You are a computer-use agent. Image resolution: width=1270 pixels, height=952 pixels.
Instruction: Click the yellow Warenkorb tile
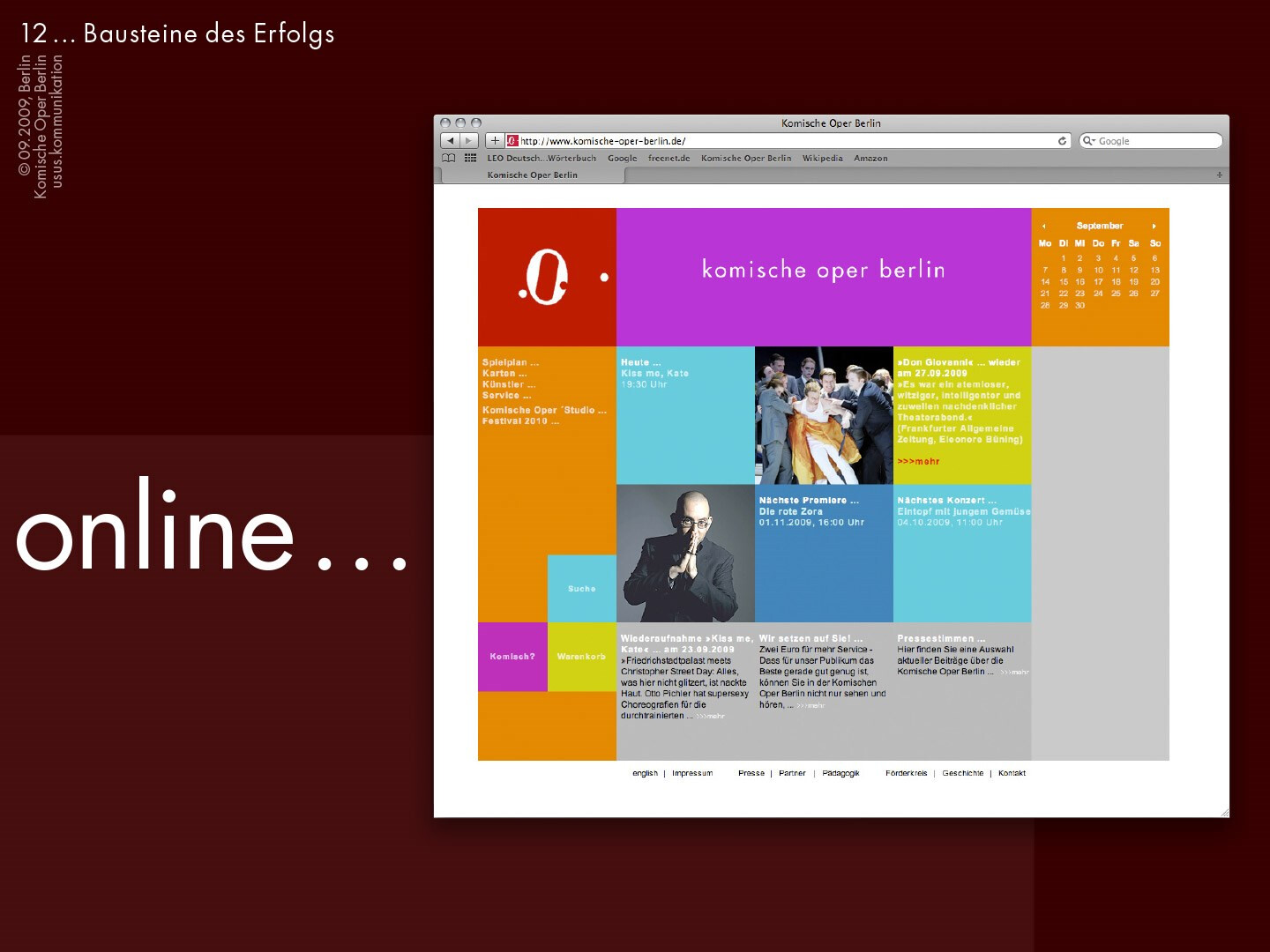pyautogui.click(x=581, y=657)
